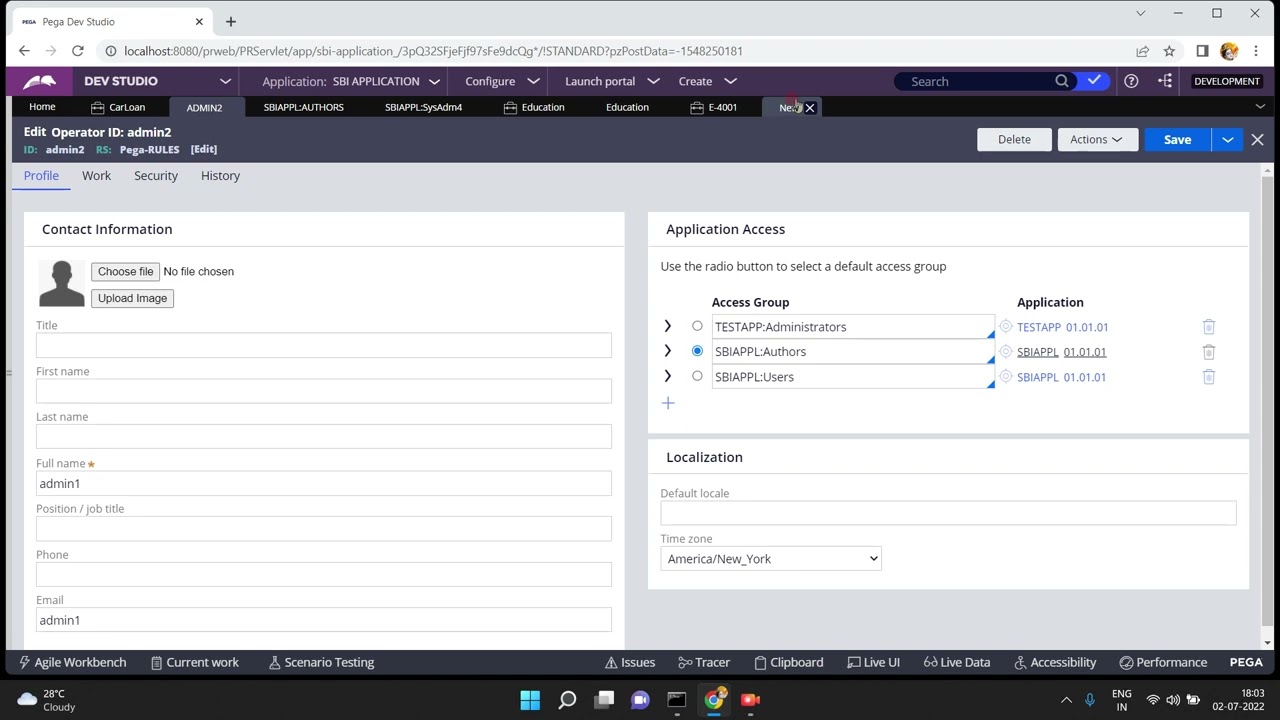
Task: Open Agile Workbench
Action: tap(73, 662)
